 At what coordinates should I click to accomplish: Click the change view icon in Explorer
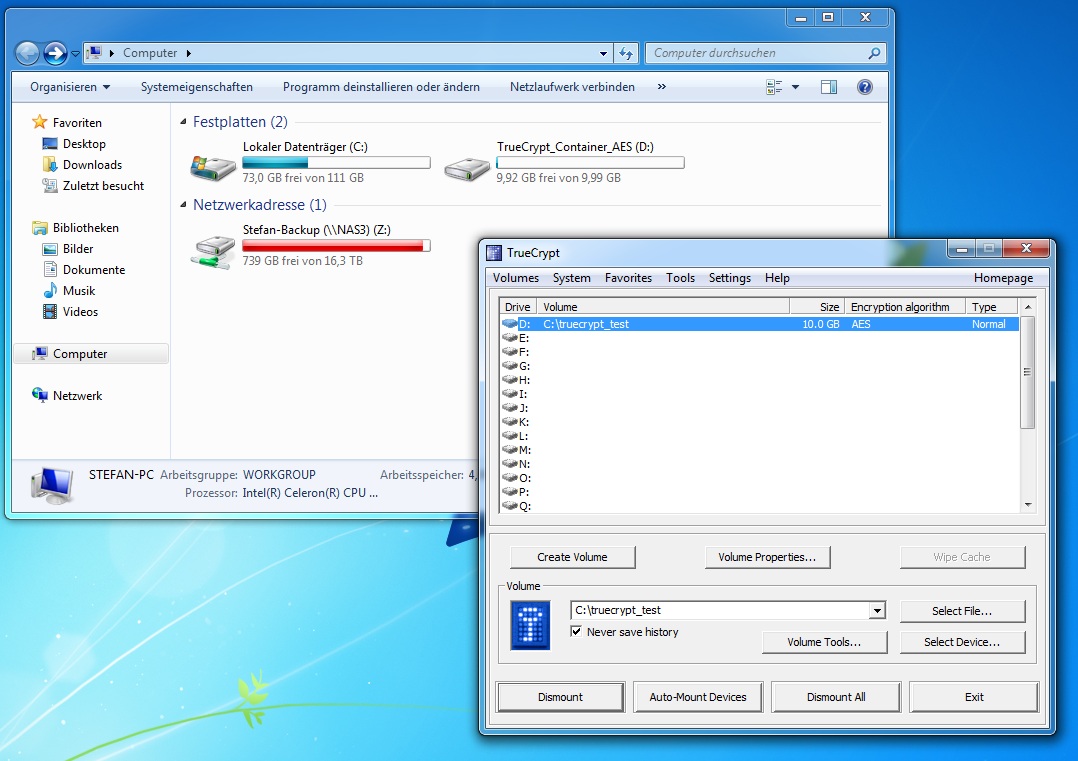coord(774,87)
